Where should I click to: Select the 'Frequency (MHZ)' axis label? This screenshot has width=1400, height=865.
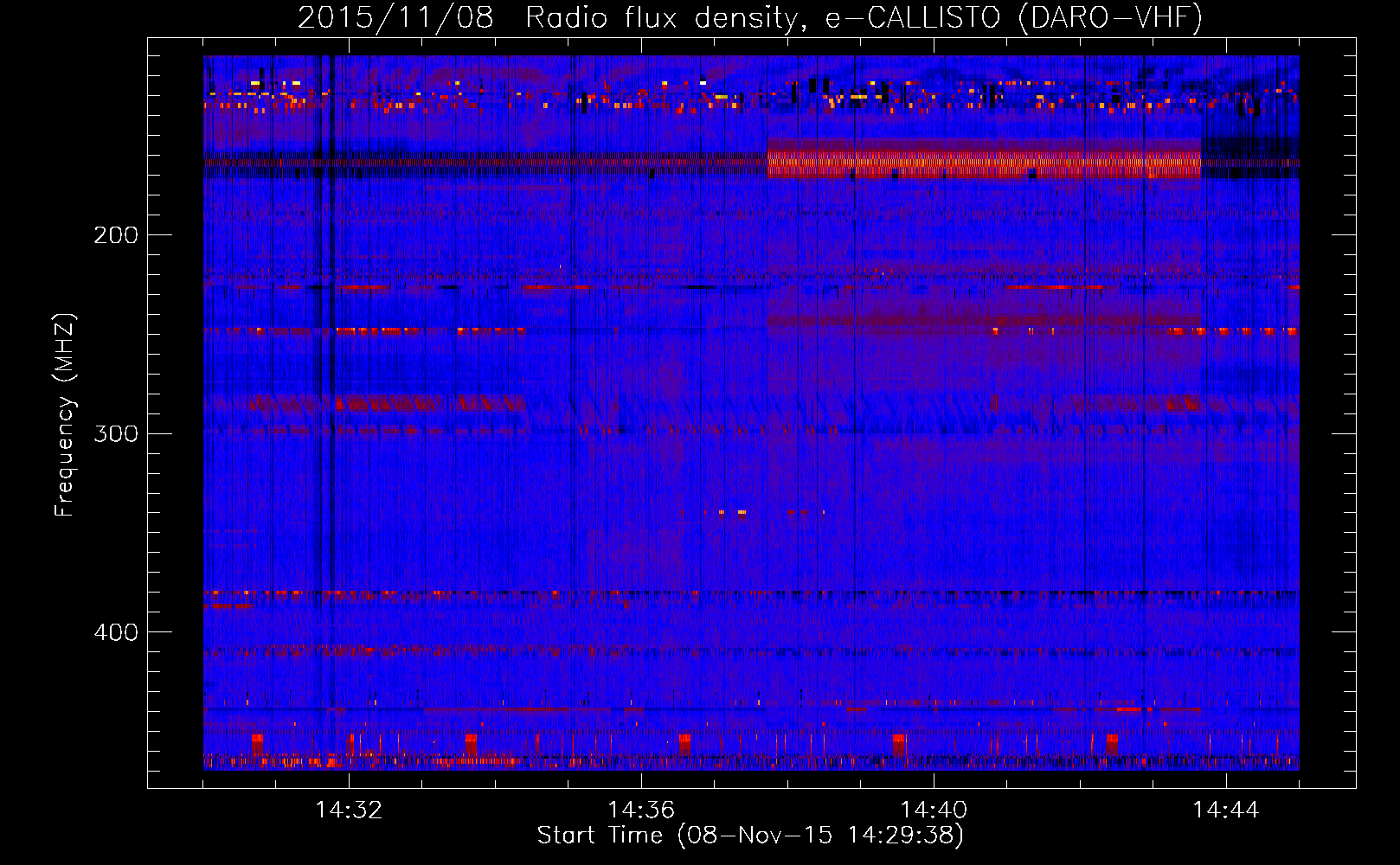pyautogui.click(x=65, y=414)
